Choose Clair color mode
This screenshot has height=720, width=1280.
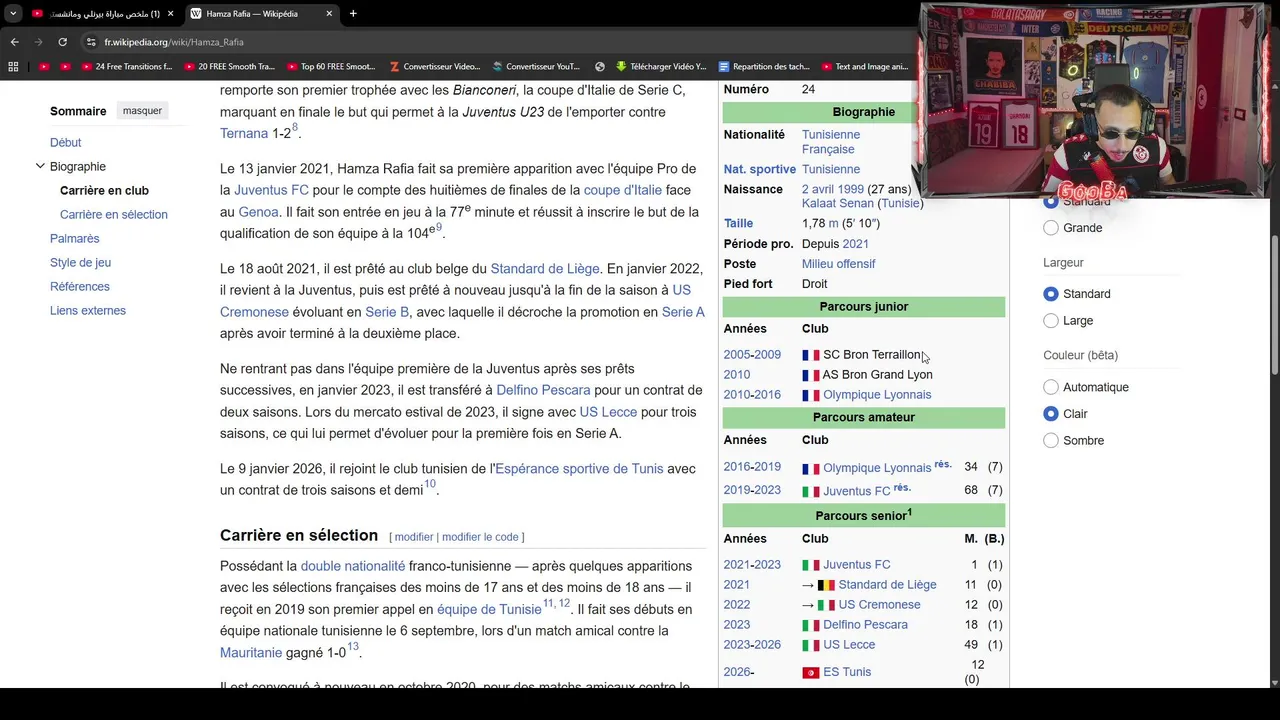(1051, 414)
